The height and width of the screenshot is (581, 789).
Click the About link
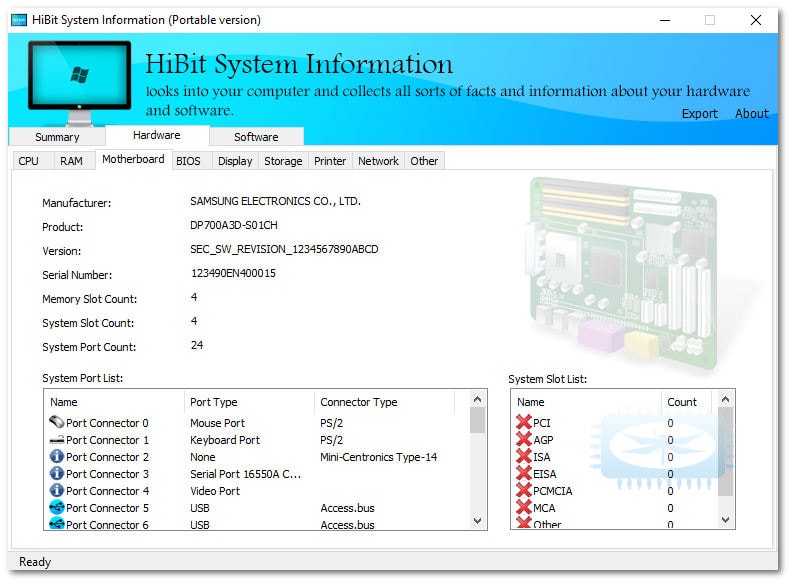(x=752, y=114)
